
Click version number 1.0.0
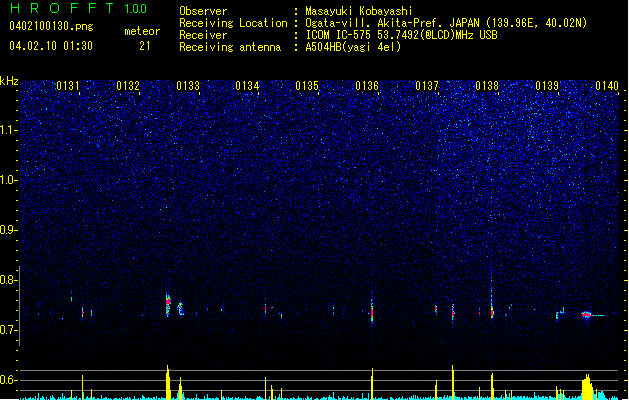(136, 9)
